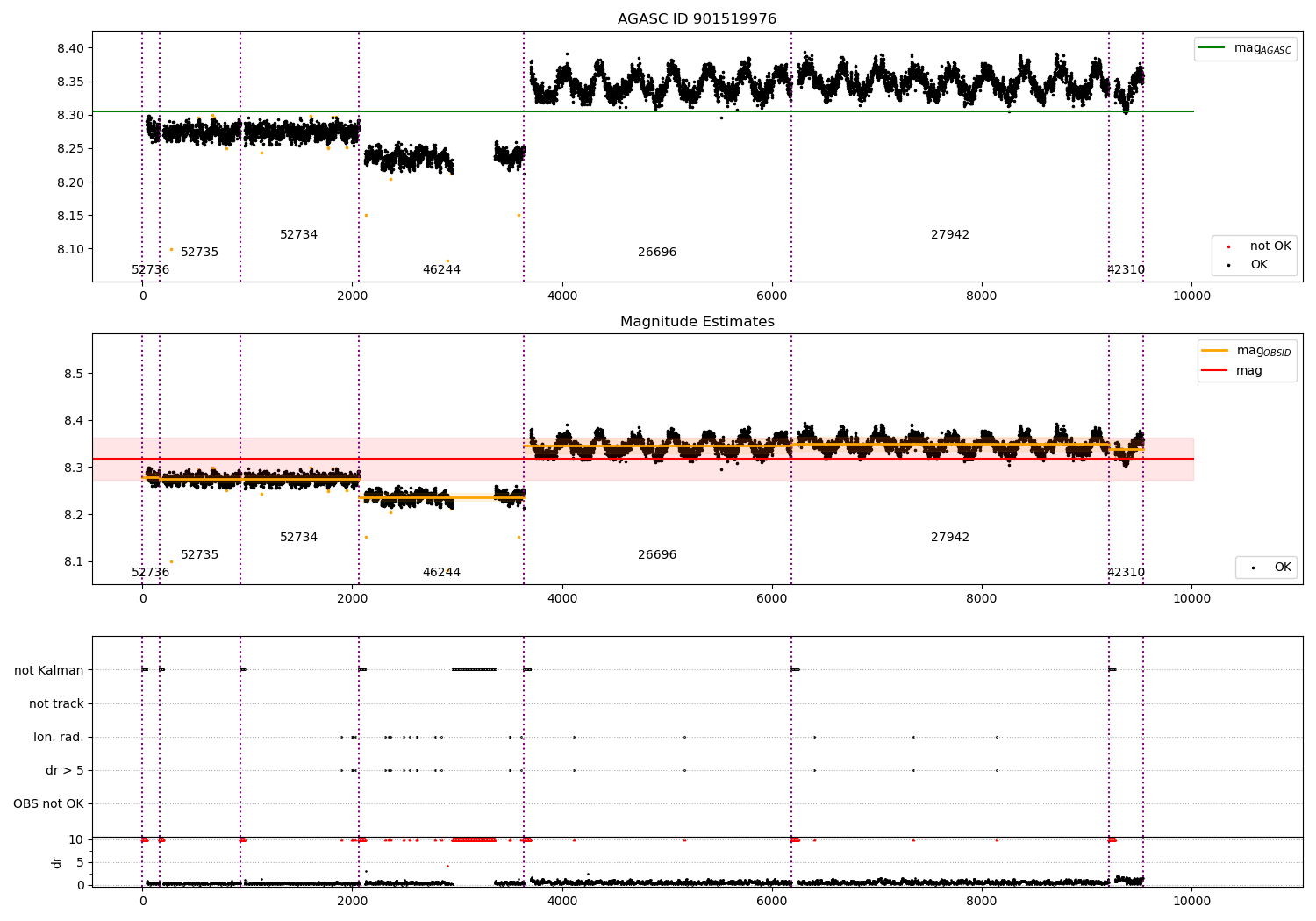
Task: Click obsid label 26696 in top panel
Action: click(x=657, y=253)
